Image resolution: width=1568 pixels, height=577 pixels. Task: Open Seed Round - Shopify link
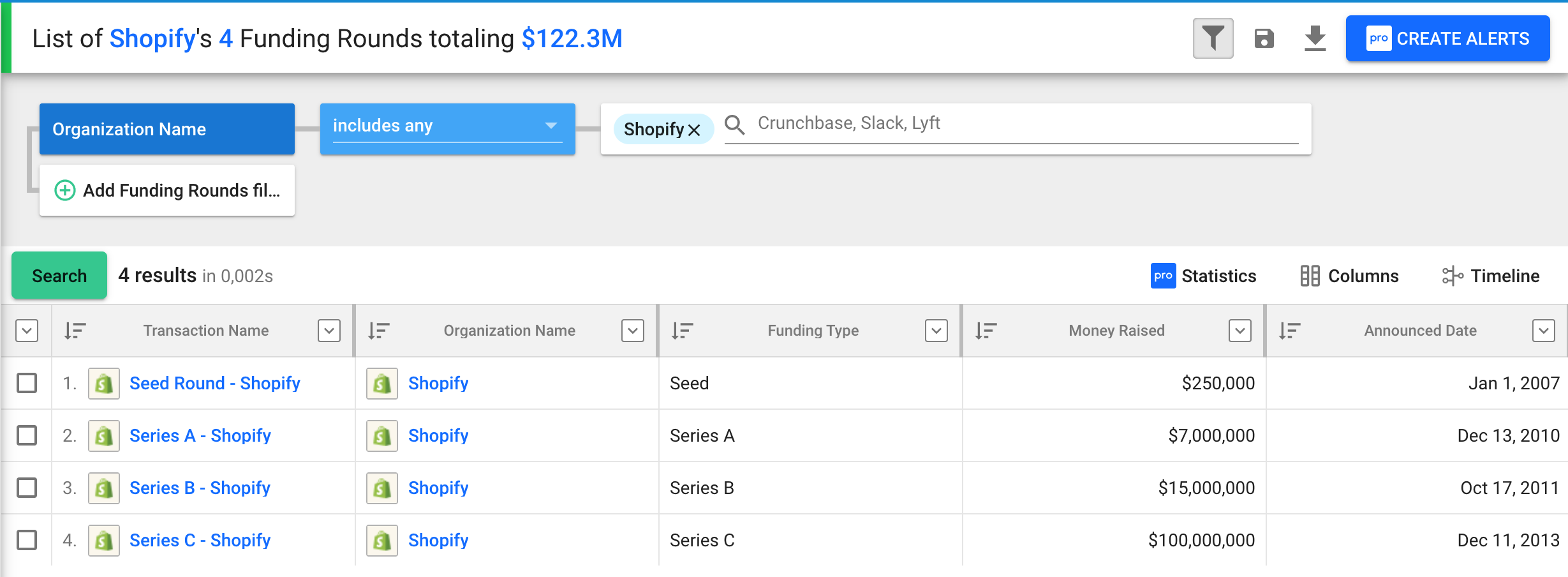[x=215, y=383]
